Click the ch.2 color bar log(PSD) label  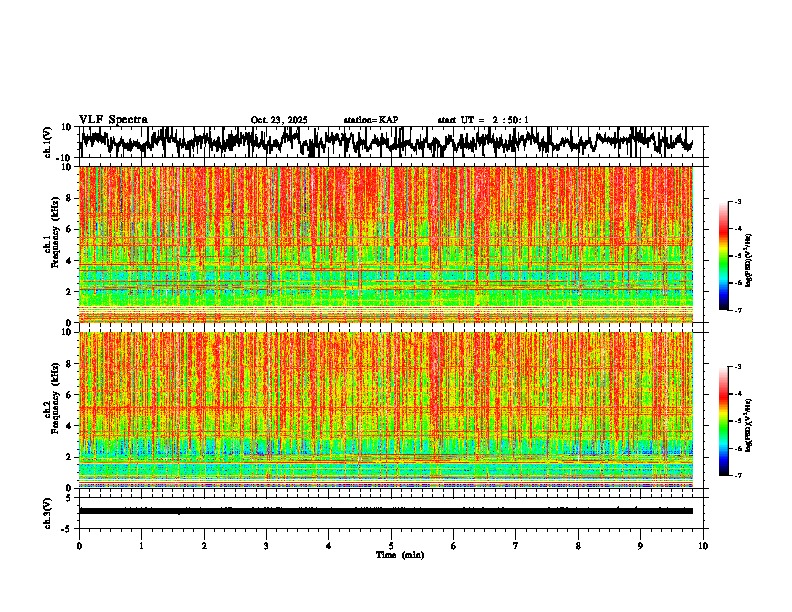click(x=748, y=425)
